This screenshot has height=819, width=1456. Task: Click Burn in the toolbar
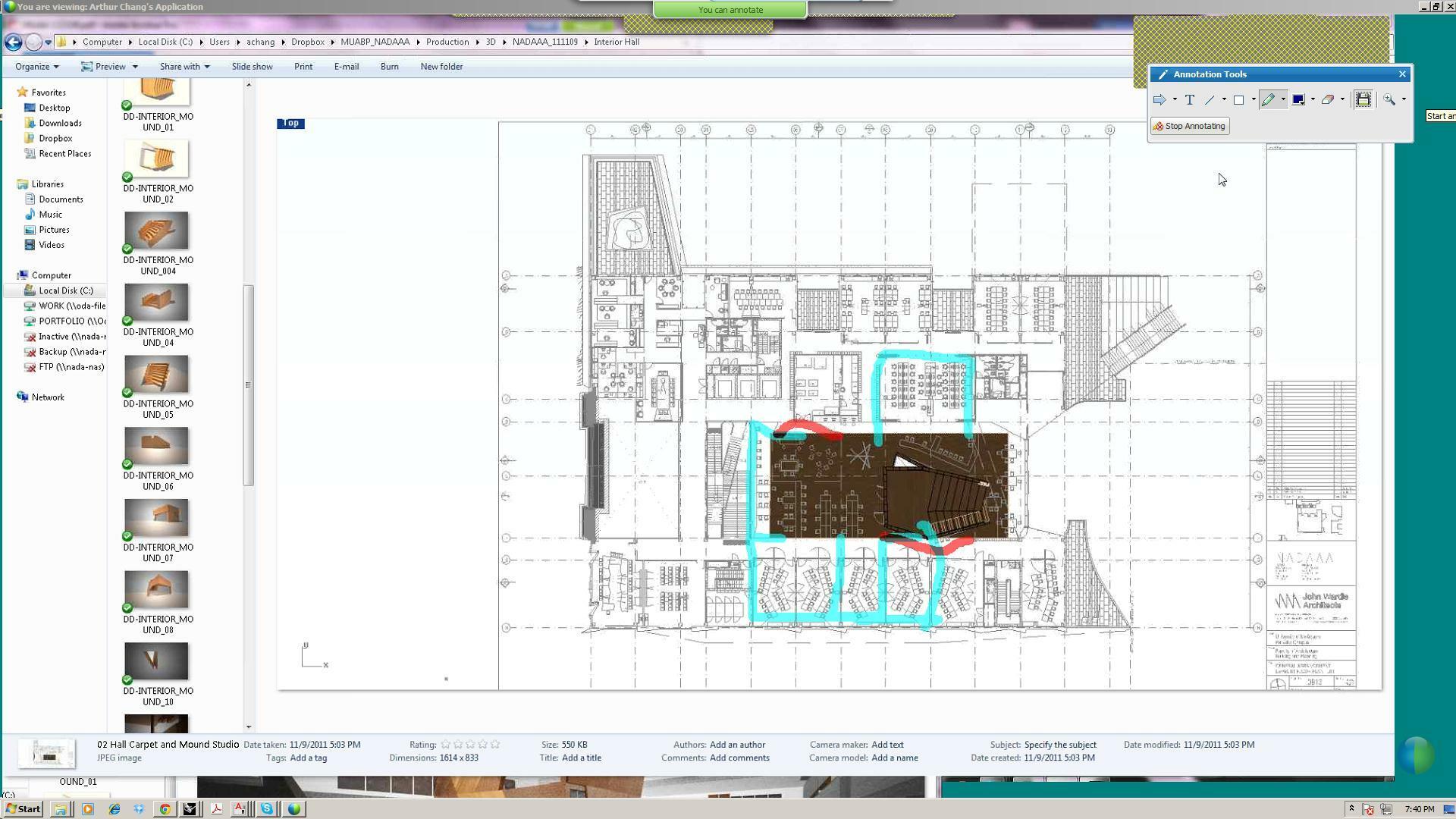pyautogui.click(x=390, y=67)
